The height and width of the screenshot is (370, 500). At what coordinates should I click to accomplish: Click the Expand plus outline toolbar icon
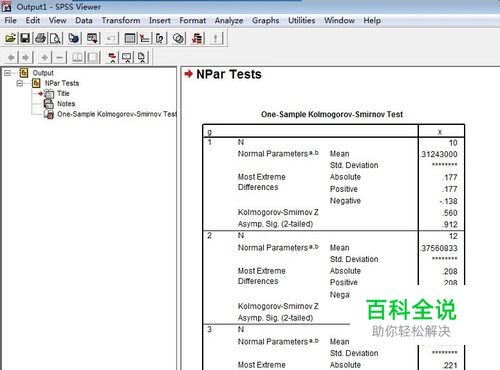(44, 58)
